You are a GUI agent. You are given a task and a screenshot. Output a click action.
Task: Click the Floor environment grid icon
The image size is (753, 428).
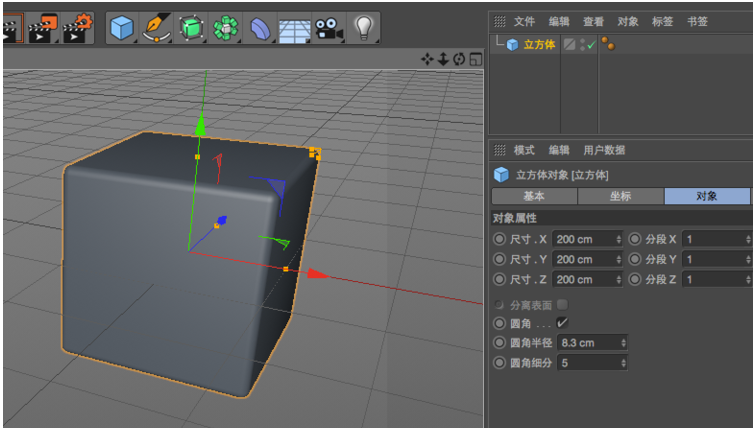(293, 29)
